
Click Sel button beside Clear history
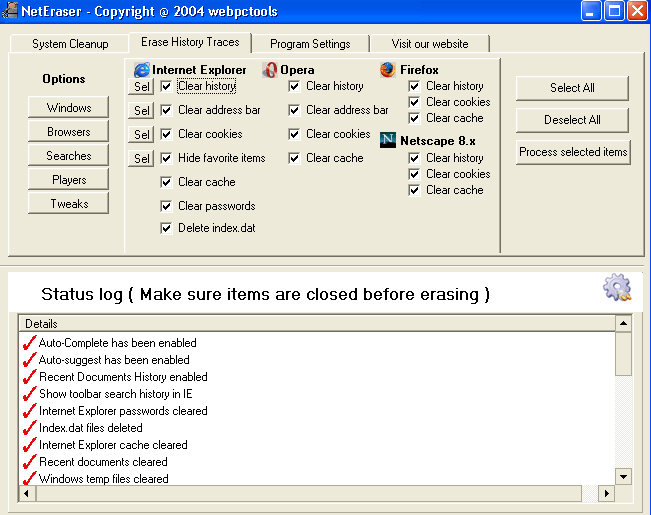click(141, 86)
